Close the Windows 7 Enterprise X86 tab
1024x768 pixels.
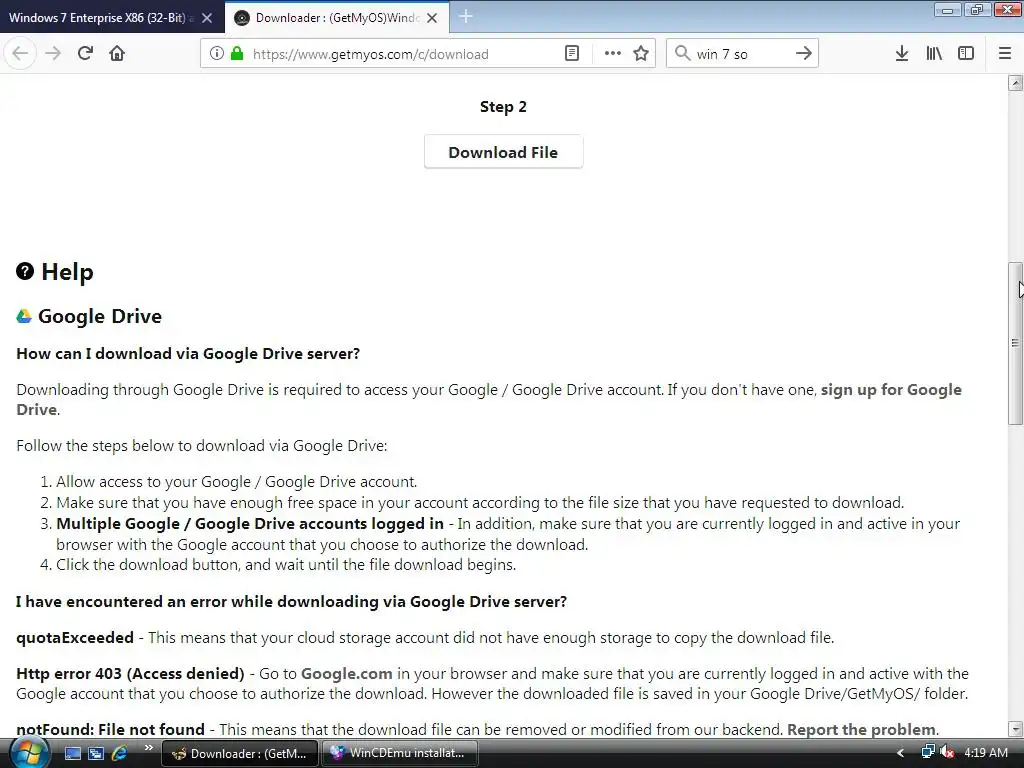coord(207,18)
